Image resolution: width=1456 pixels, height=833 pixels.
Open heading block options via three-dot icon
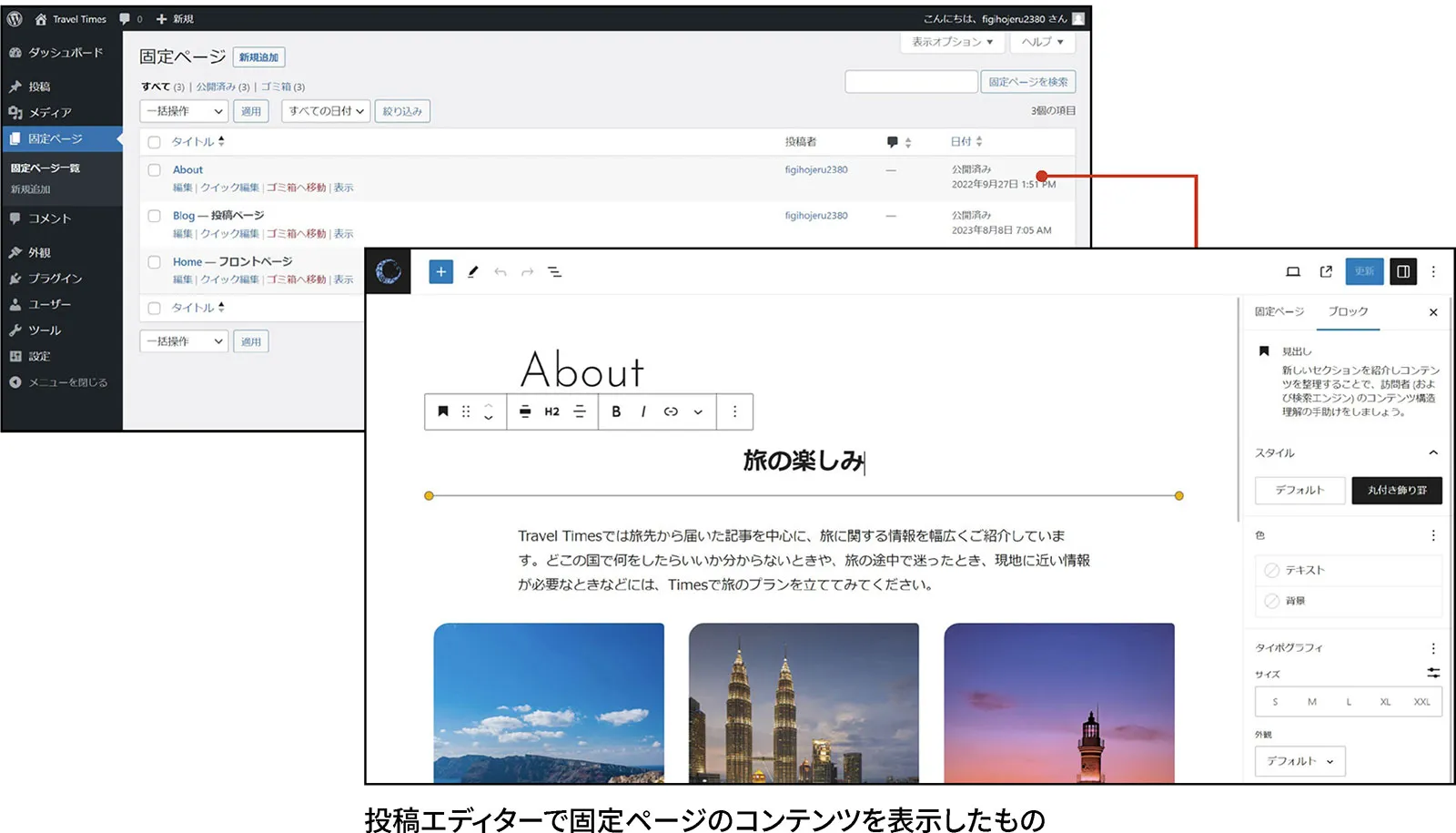pos(734,411)
